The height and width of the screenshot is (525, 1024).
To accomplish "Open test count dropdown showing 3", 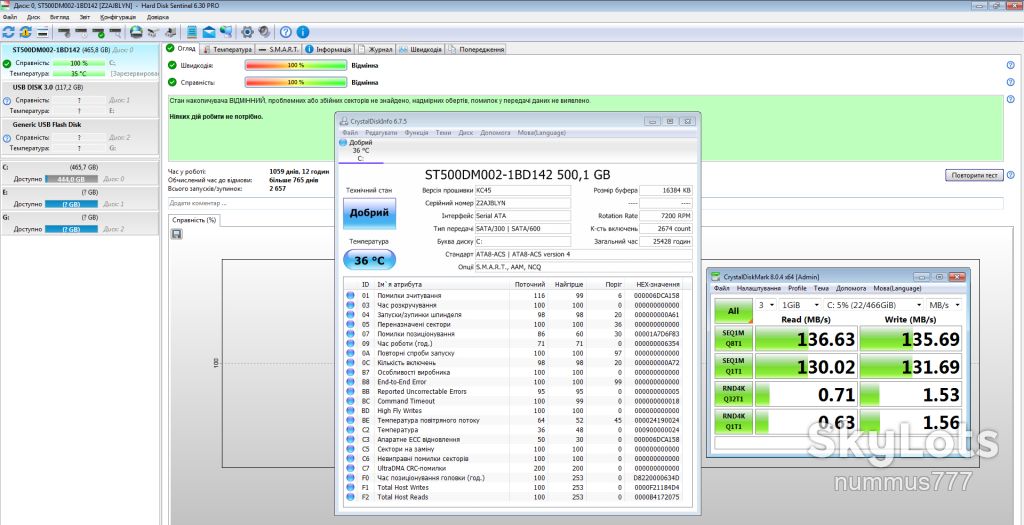I will [x=765, y=305].
